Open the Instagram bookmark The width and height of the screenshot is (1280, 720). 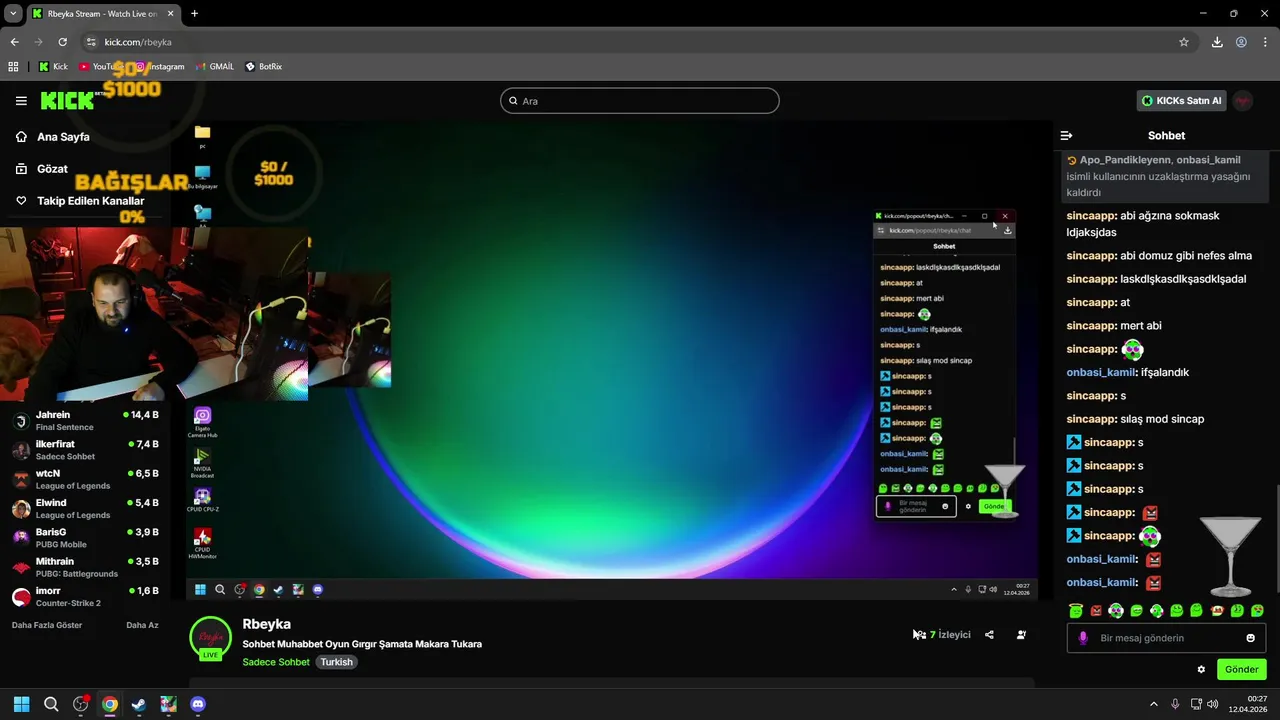pyautogui.click(x=160, y=67)
